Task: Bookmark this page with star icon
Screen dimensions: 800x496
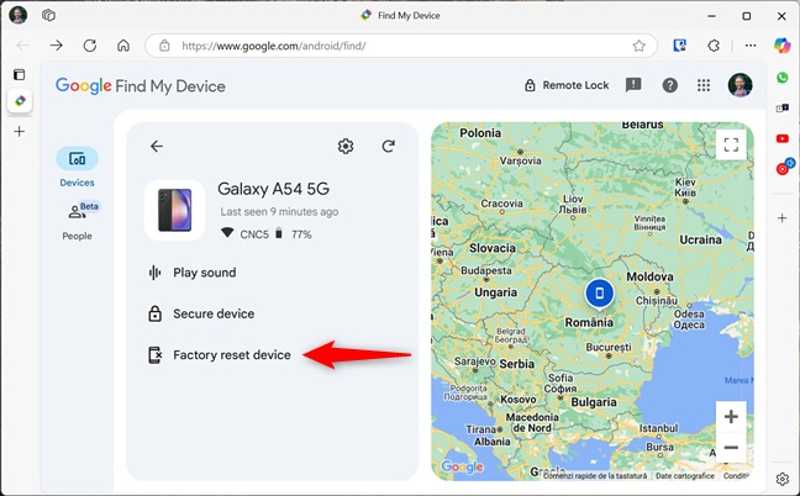Action: click(639, 46)
